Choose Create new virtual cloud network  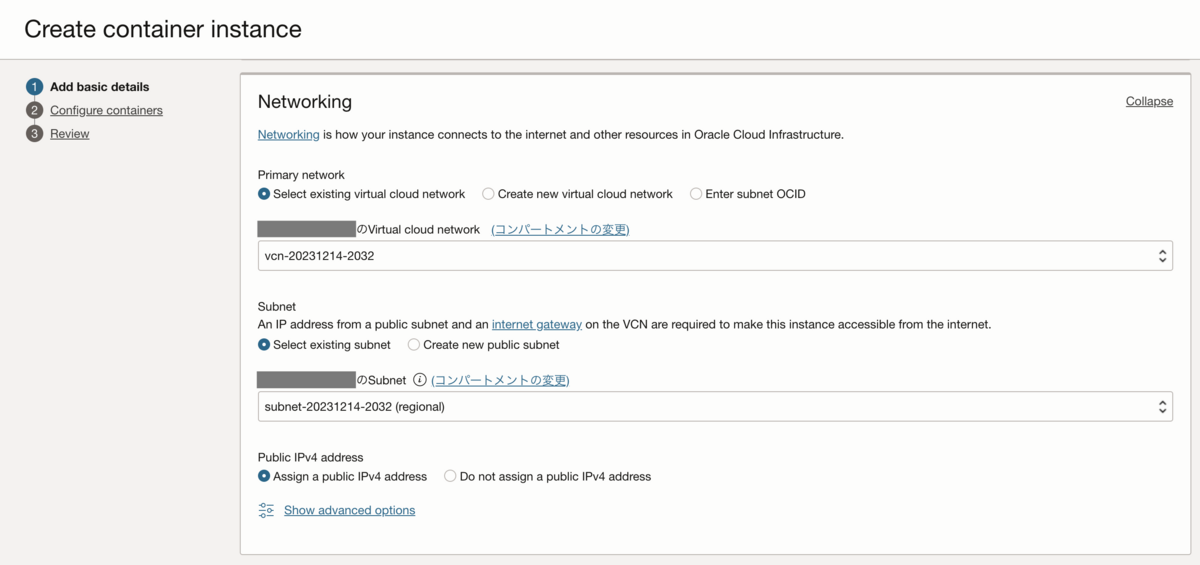[x=488, y=194]
